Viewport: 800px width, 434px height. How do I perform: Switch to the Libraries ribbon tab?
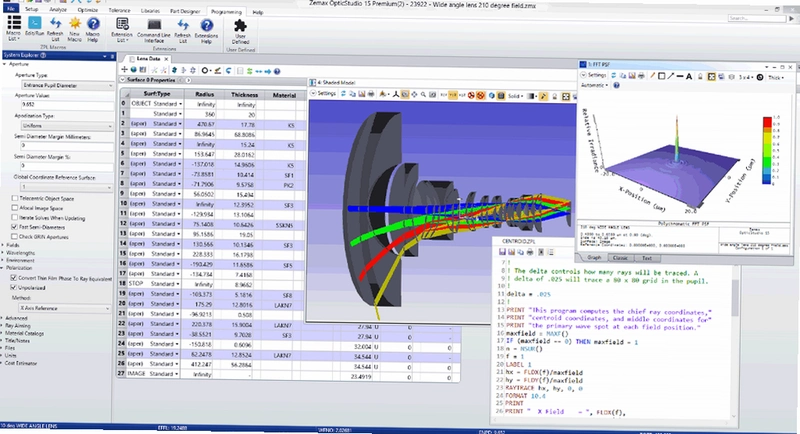pyautogui.click(x=150, y=10)
